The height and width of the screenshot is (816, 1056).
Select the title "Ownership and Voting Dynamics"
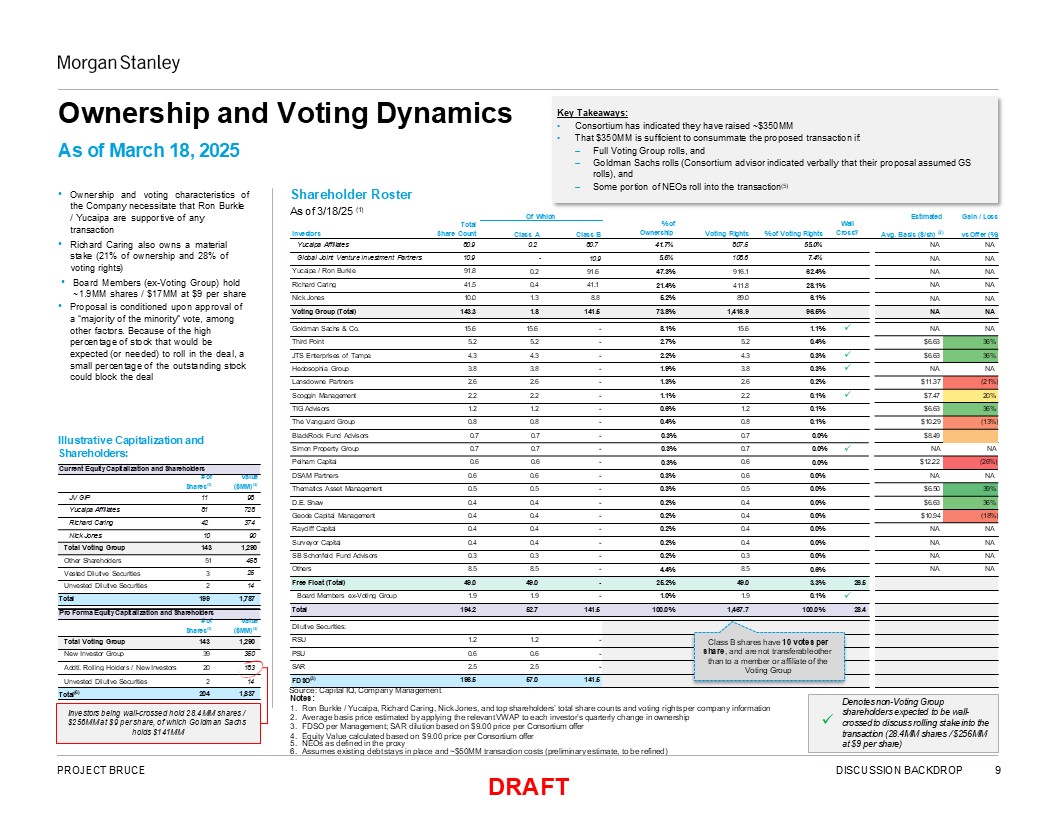pos(285,113)
